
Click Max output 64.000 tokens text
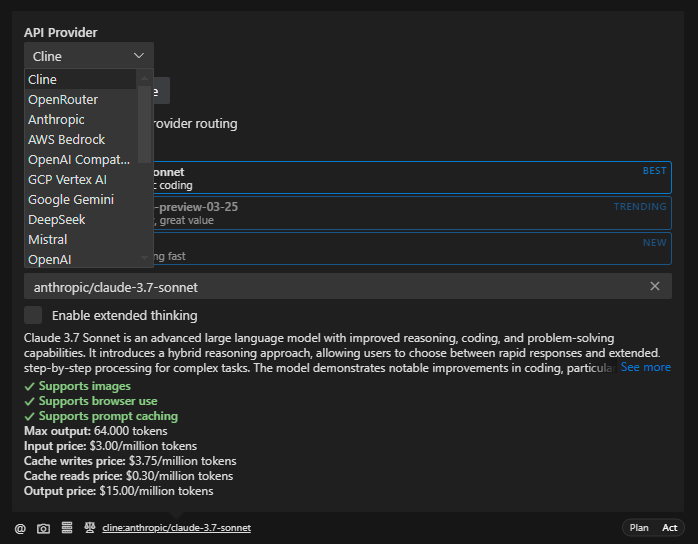(x=96, y=431)
